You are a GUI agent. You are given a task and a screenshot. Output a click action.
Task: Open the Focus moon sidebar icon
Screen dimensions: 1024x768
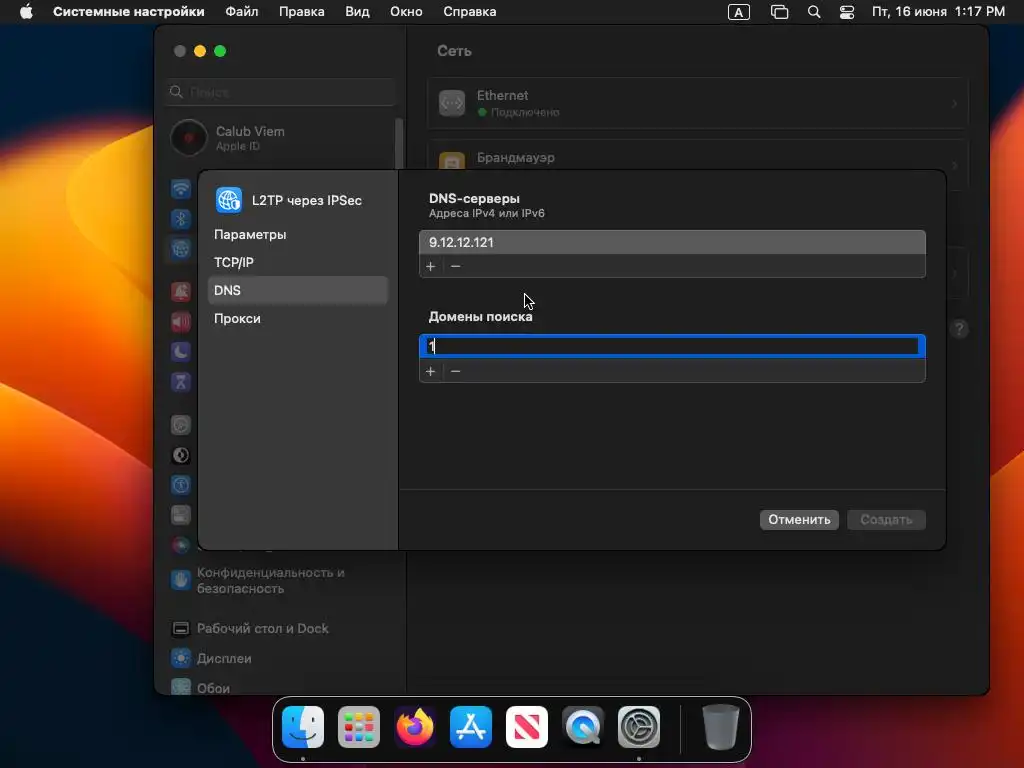[181, 351]
